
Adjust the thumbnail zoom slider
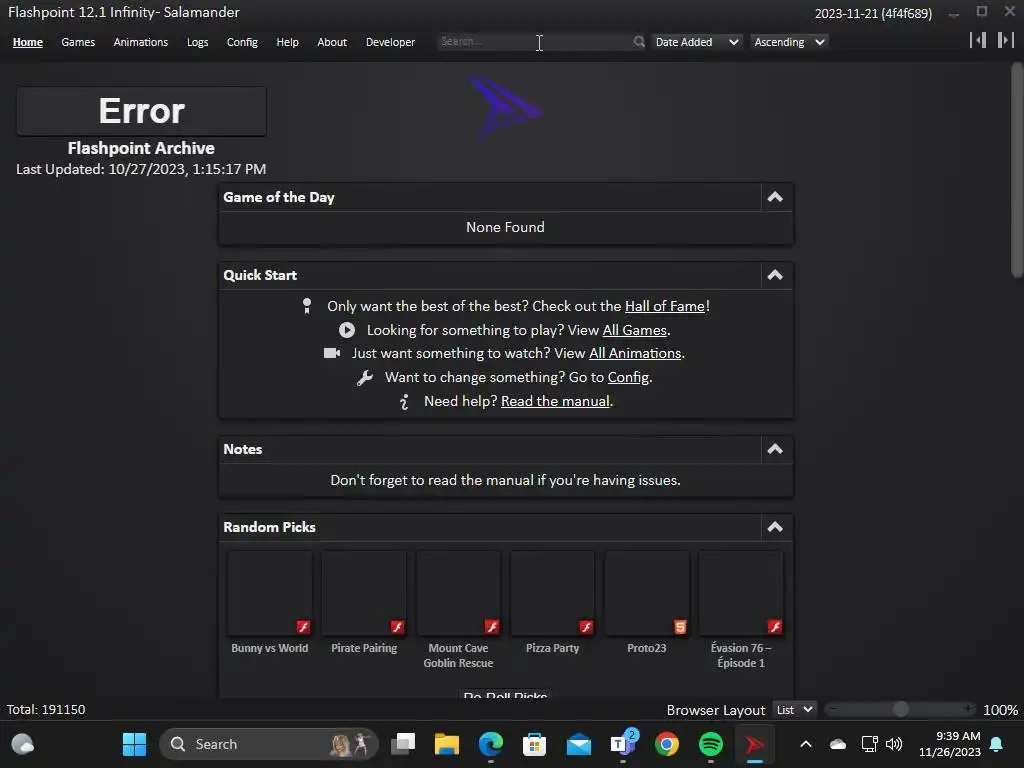(x=901, y=709)
